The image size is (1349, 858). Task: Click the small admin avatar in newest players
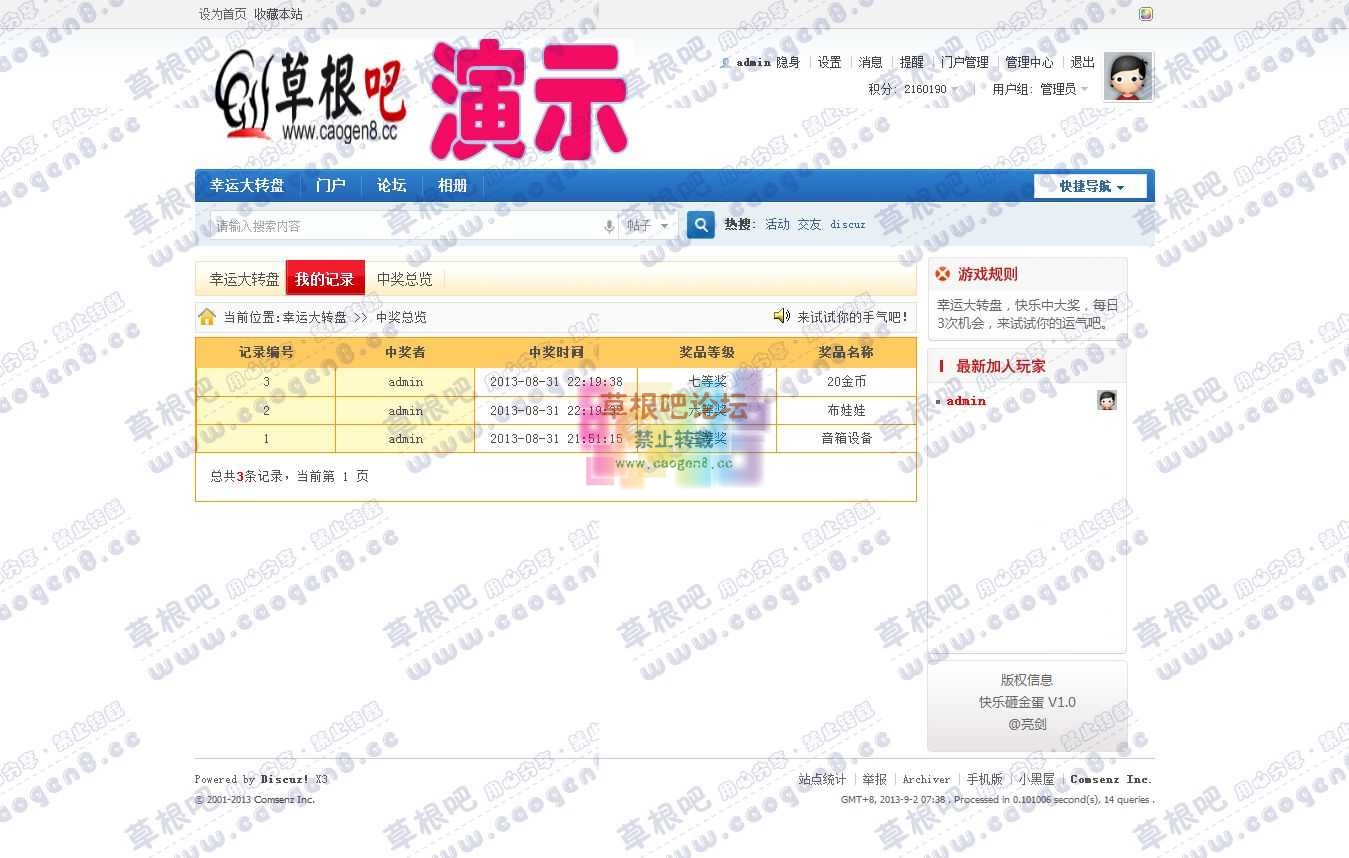click(x=1107, y=400)
